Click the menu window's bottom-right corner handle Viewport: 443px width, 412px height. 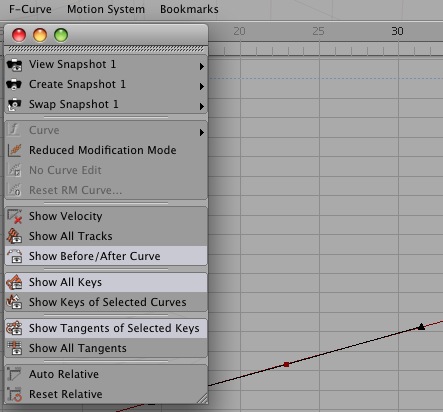(202, 398)
